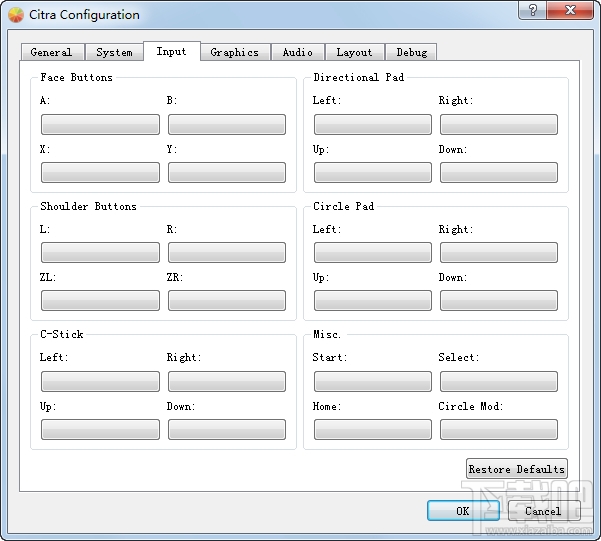The image size is (601, 541).
Task: Click Circle Pad Down binding button
Action: click(499, 300)
